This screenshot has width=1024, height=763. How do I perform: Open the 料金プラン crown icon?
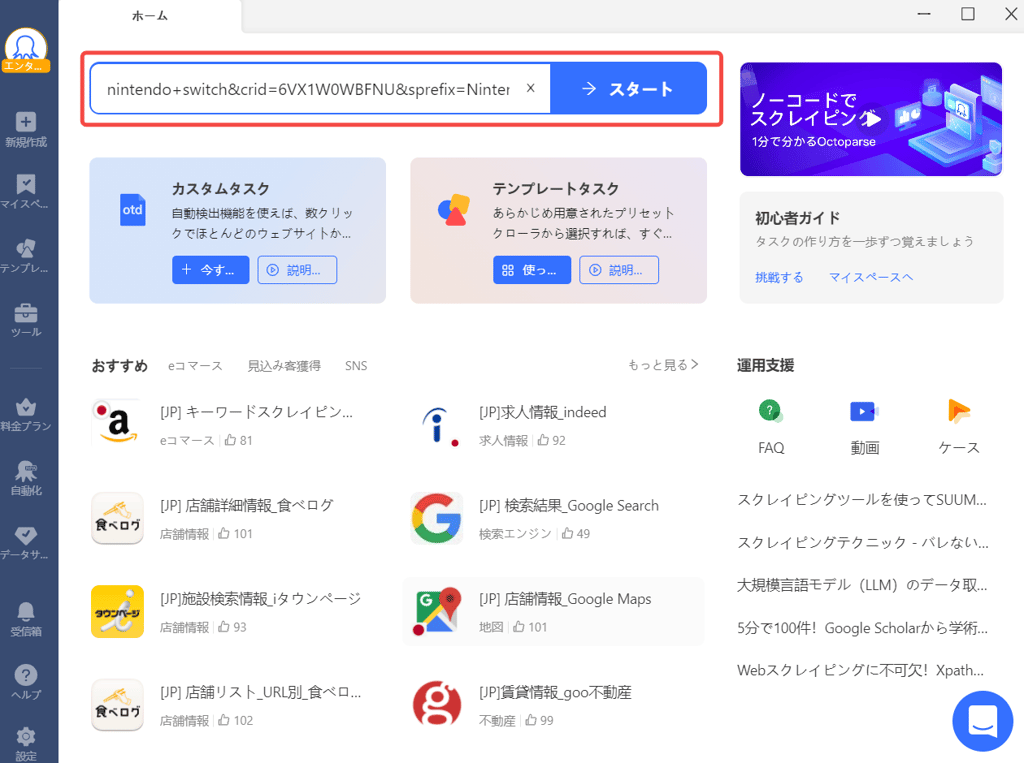coord(25,407)
